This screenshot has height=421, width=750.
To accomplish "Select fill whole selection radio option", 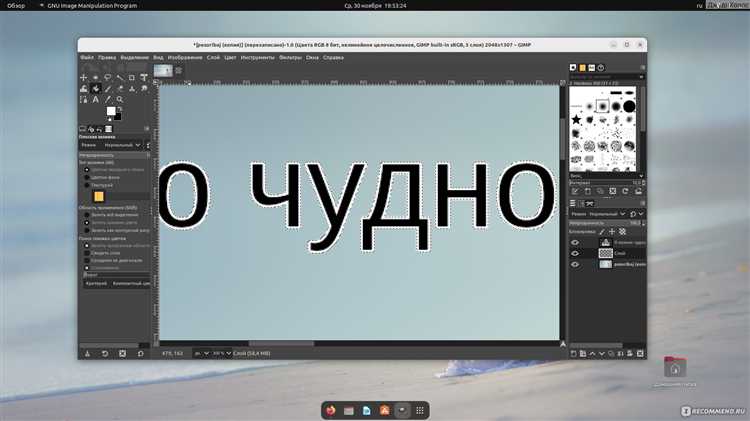I will pos(87,215).
